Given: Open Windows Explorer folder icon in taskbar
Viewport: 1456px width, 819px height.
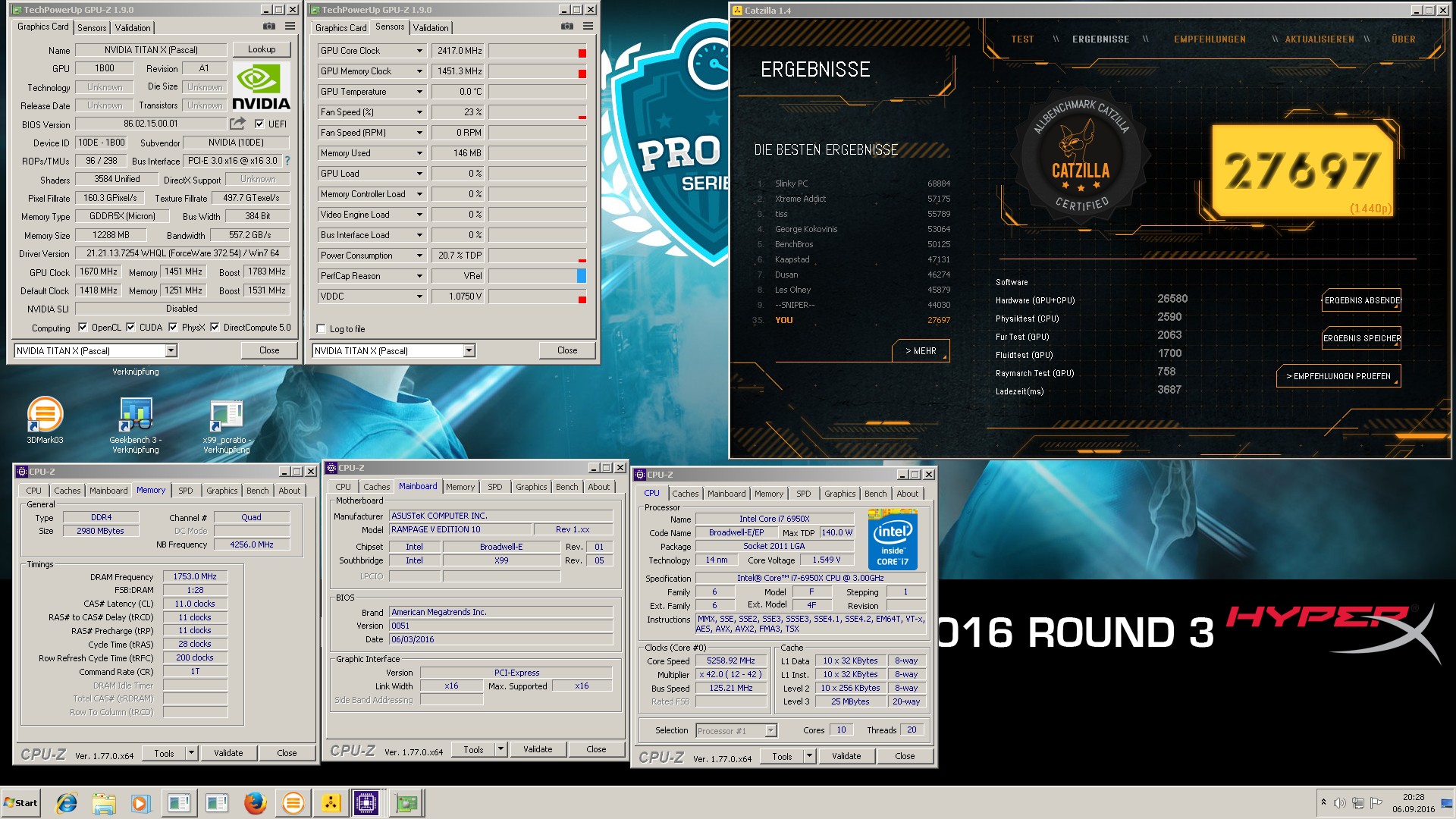Looking at the screenshot, I should coord(104,803).
